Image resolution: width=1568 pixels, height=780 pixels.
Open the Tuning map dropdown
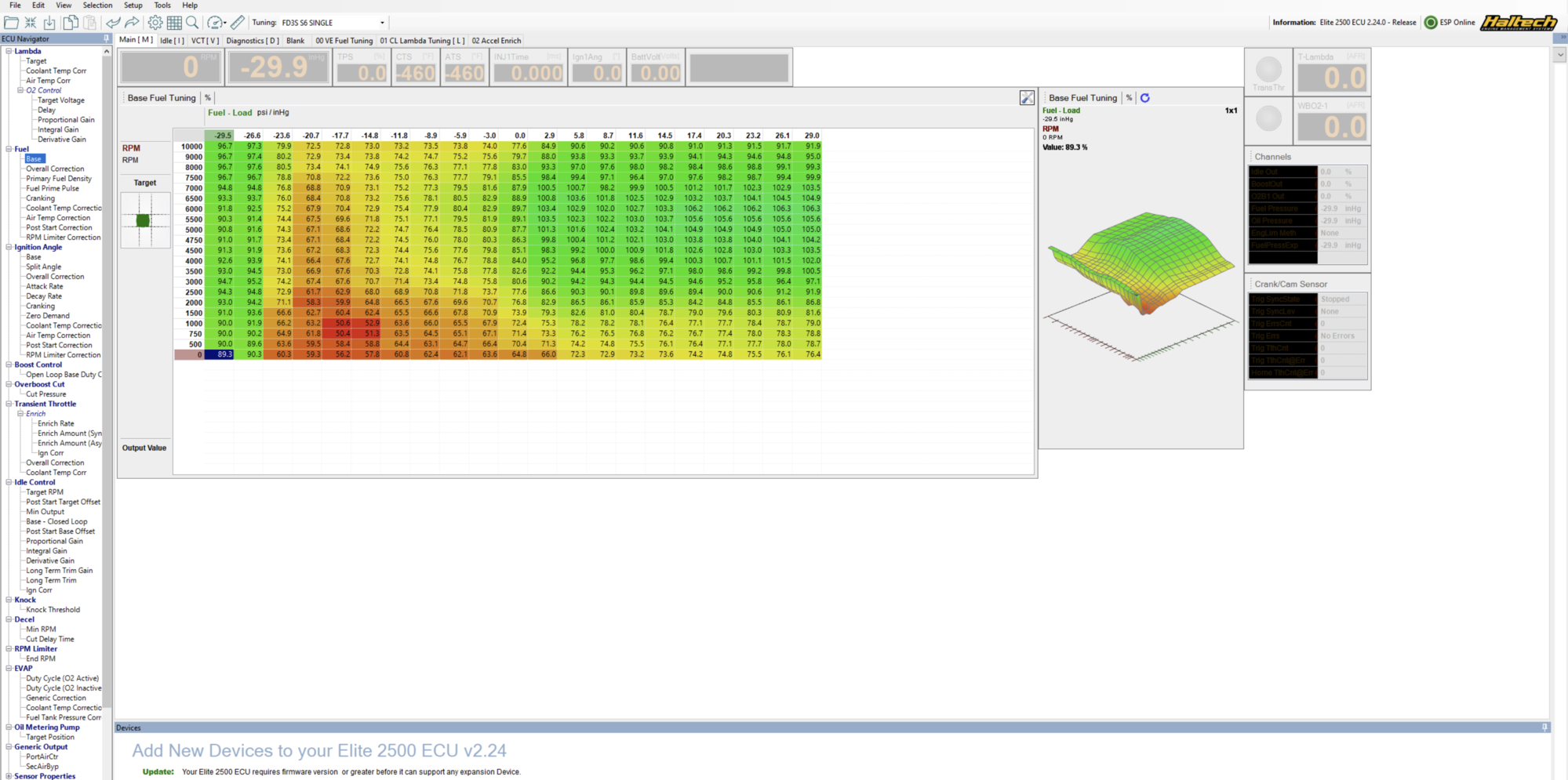tap(382, 23)
